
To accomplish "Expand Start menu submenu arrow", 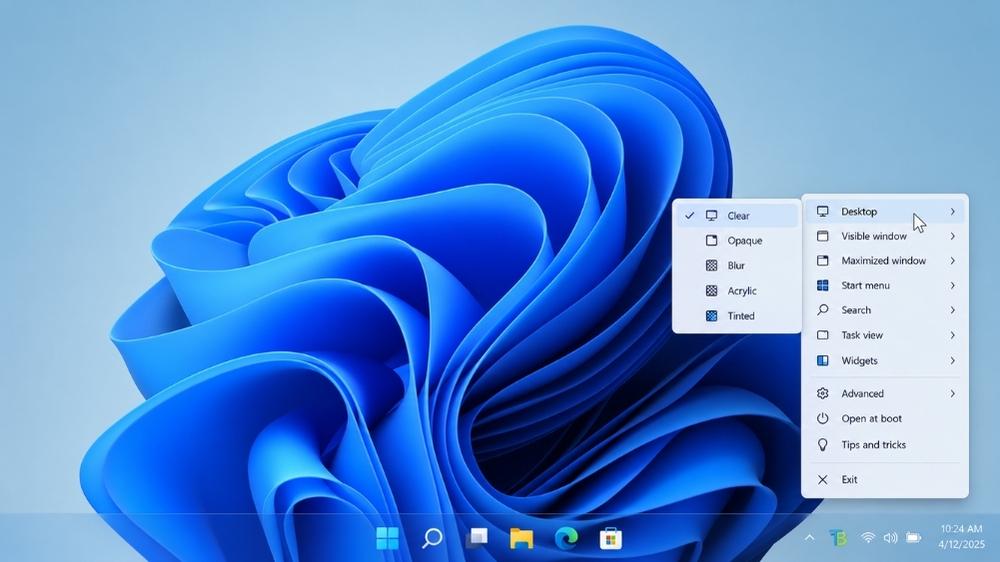I will tap(952, 285).
